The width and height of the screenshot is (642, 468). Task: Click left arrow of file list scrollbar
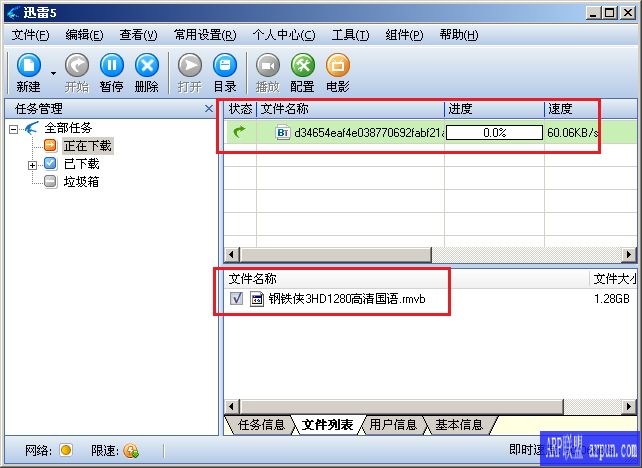coord(232,407)
